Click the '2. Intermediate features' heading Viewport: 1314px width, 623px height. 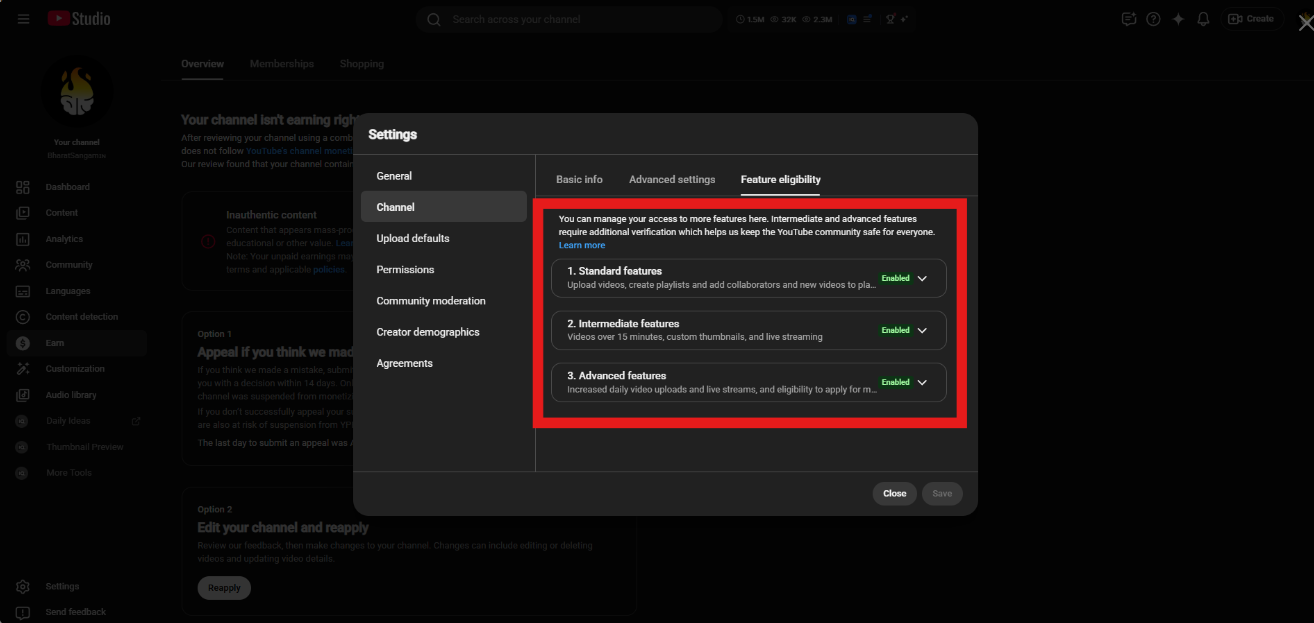pos(623,324)
